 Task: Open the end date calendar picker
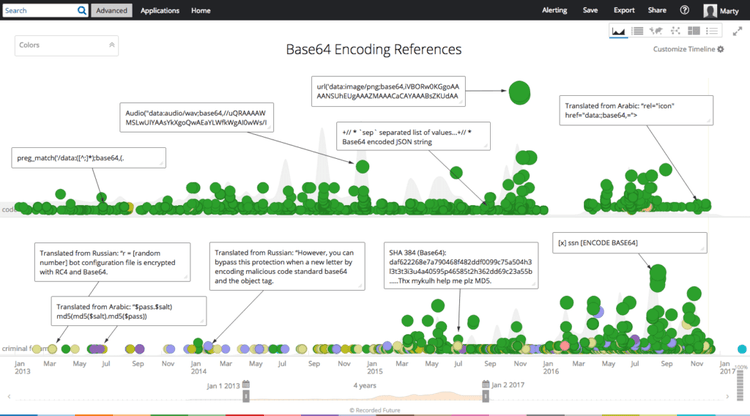point(485,385)
